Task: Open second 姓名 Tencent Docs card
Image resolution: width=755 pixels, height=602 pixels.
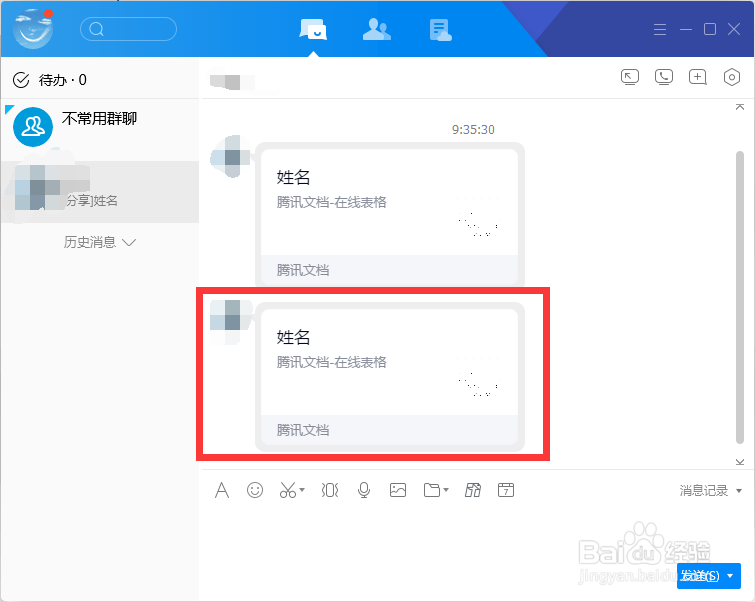Action: tap(390, 377)
